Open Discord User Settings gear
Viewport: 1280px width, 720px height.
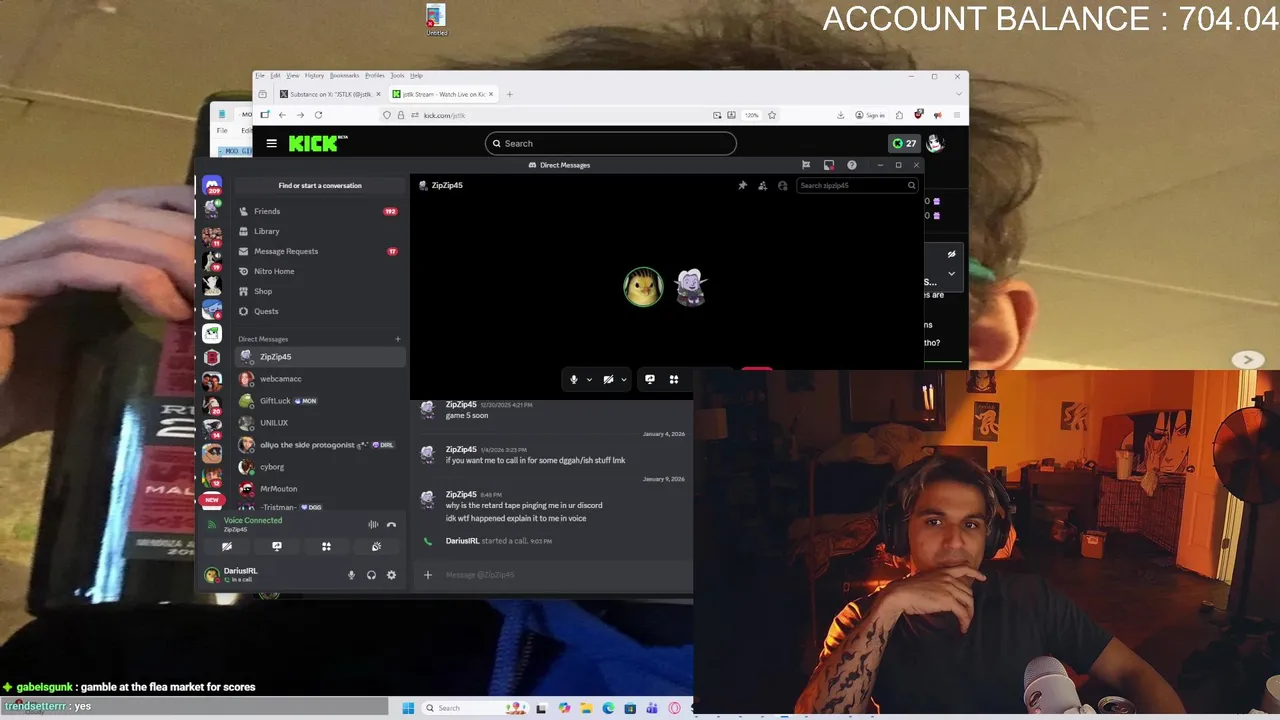click(x=391, y=575)
